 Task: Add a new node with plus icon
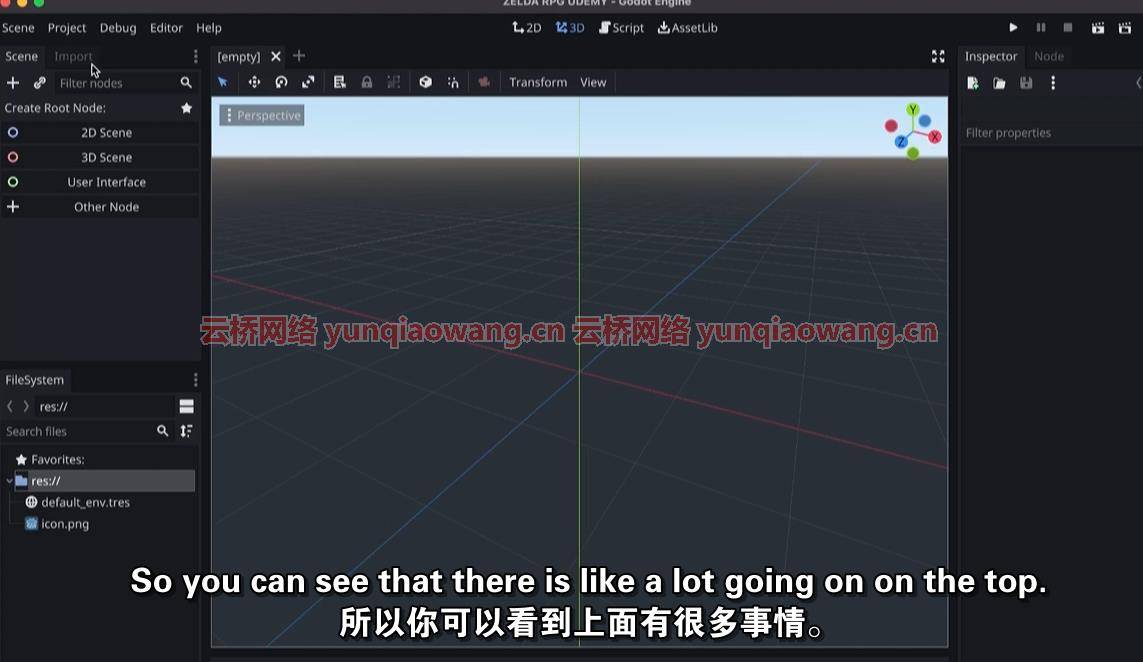pyautogui.click(x=13, y=83)
